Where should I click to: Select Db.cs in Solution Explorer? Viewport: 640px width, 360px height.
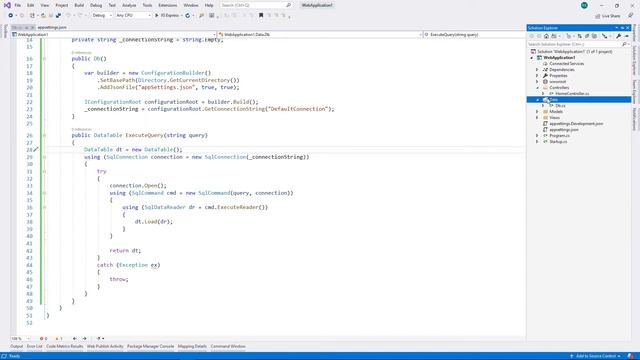560,106
